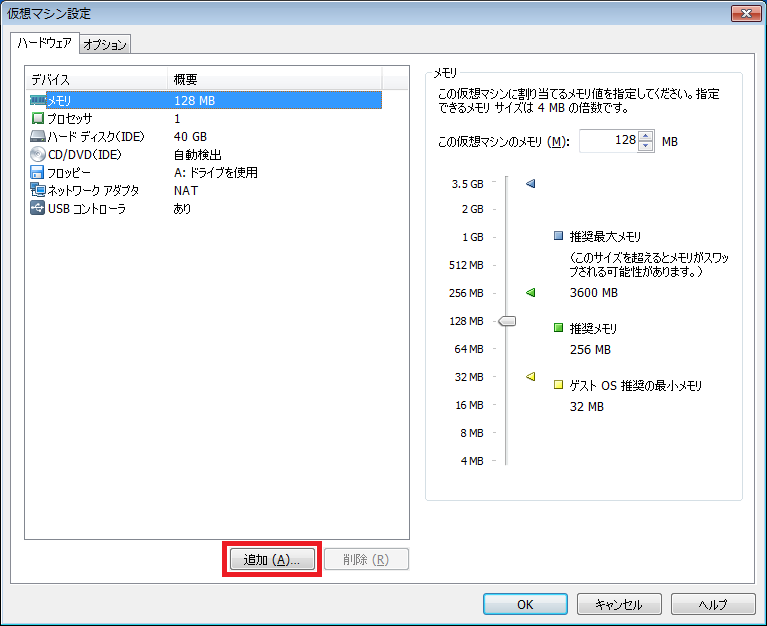Click the processor device icon
The width and height of the screenshot is (767, 626).
point(38,118)
